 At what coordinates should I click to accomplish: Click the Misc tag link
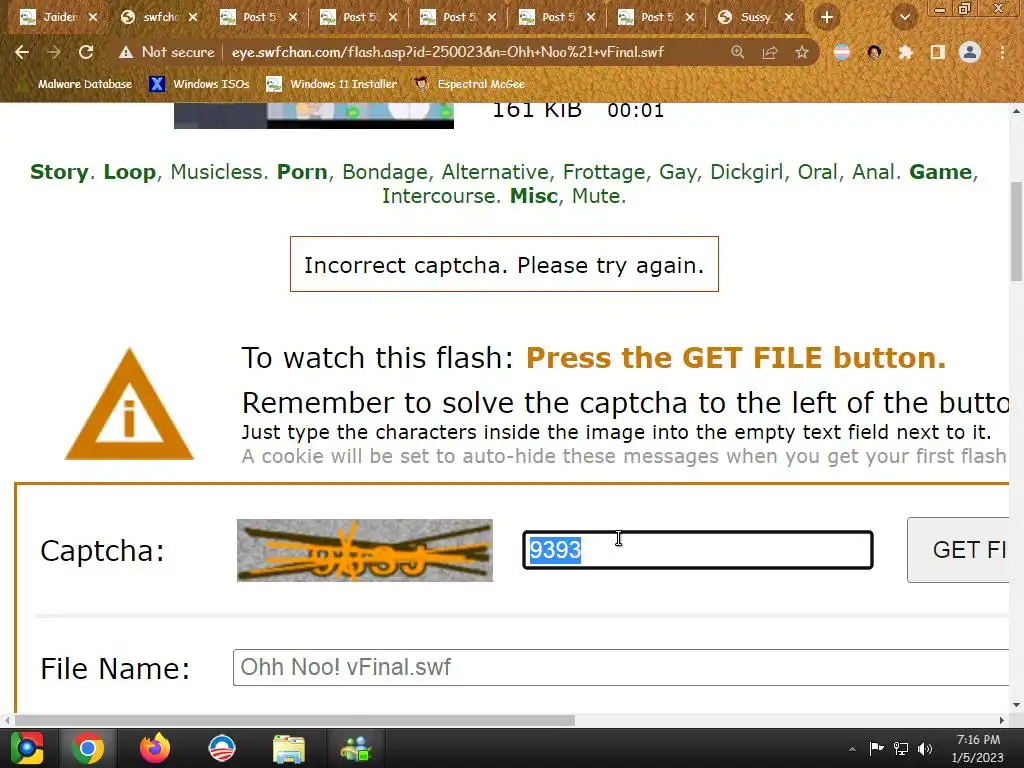534,196
